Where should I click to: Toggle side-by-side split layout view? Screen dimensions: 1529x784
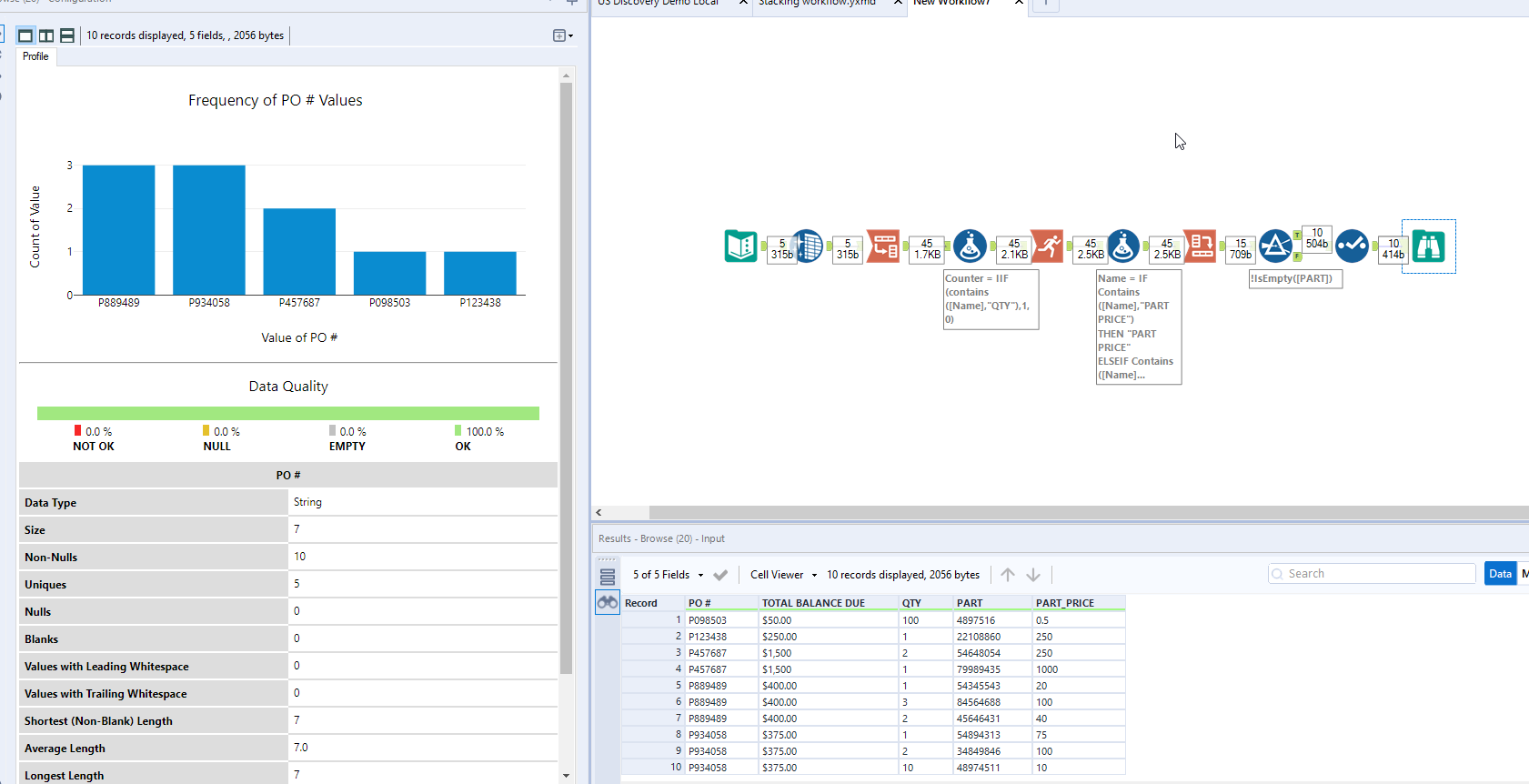point(46,35)
